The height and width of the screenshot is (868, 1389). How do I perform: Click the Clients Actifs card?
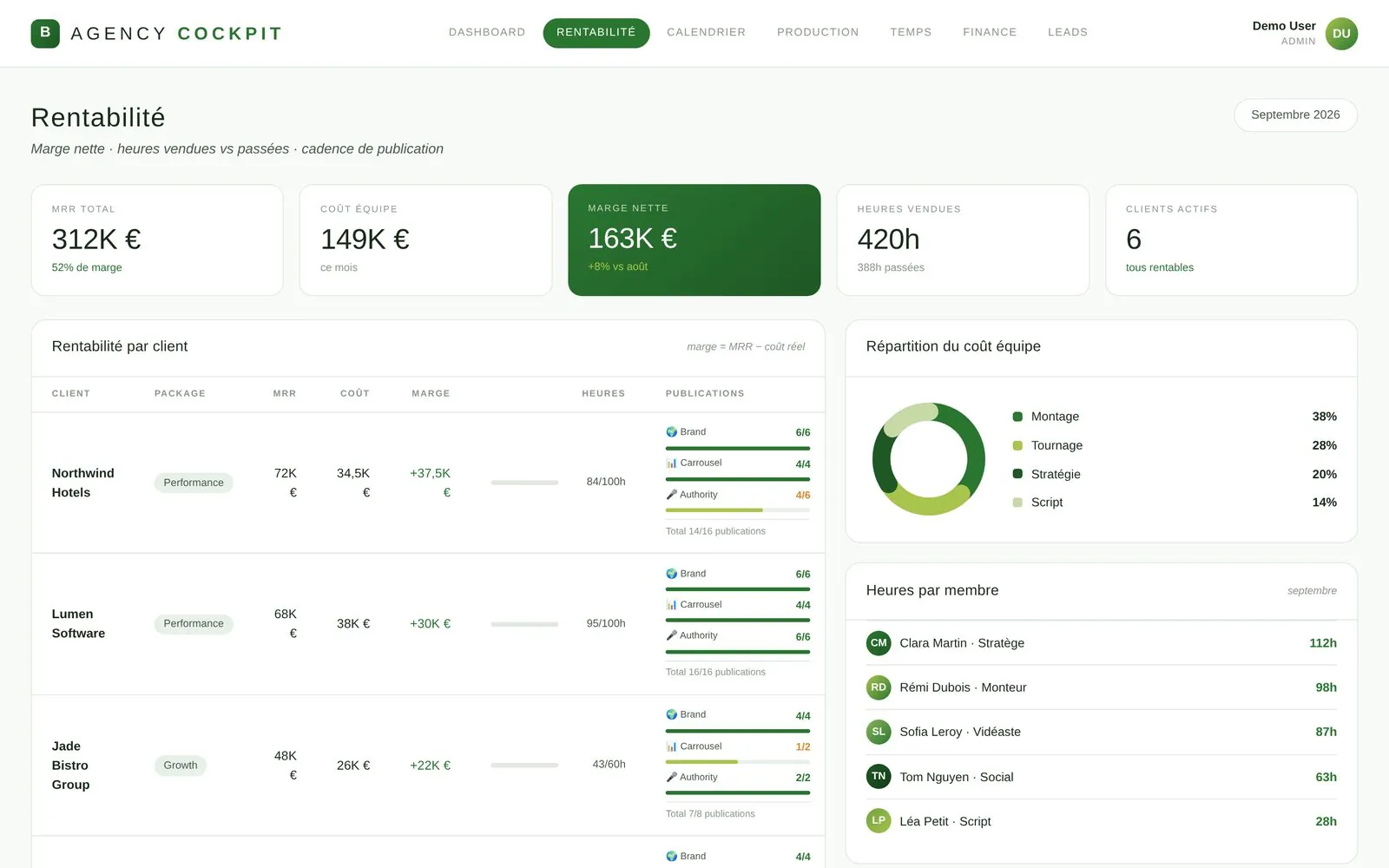tap(1231, 240)
